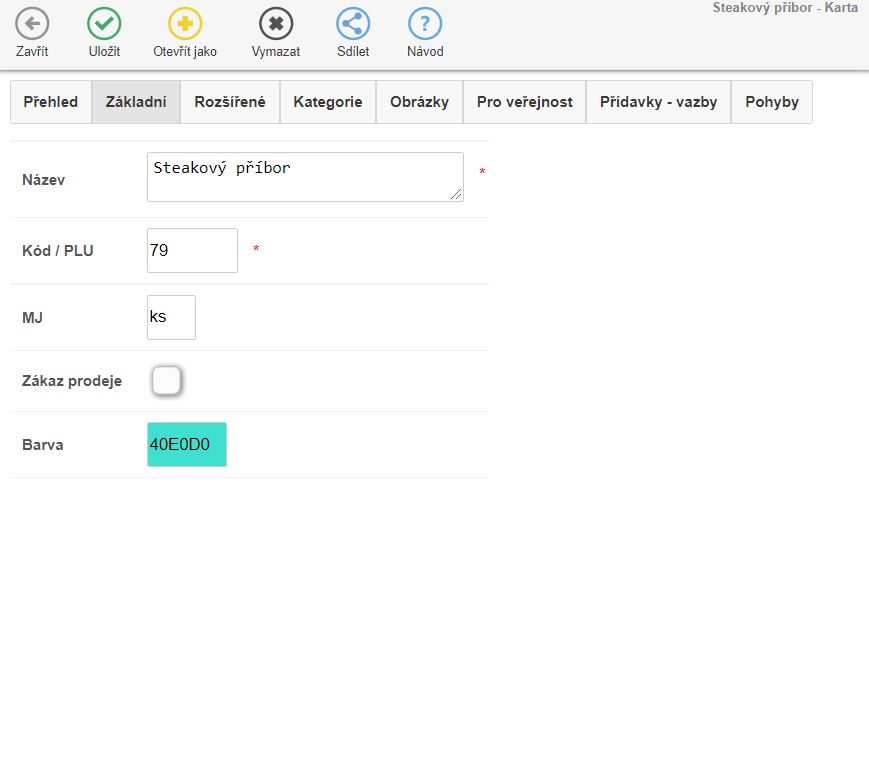Show the Obrázky tab
The image size is (869, 784).
coord(419,102)
